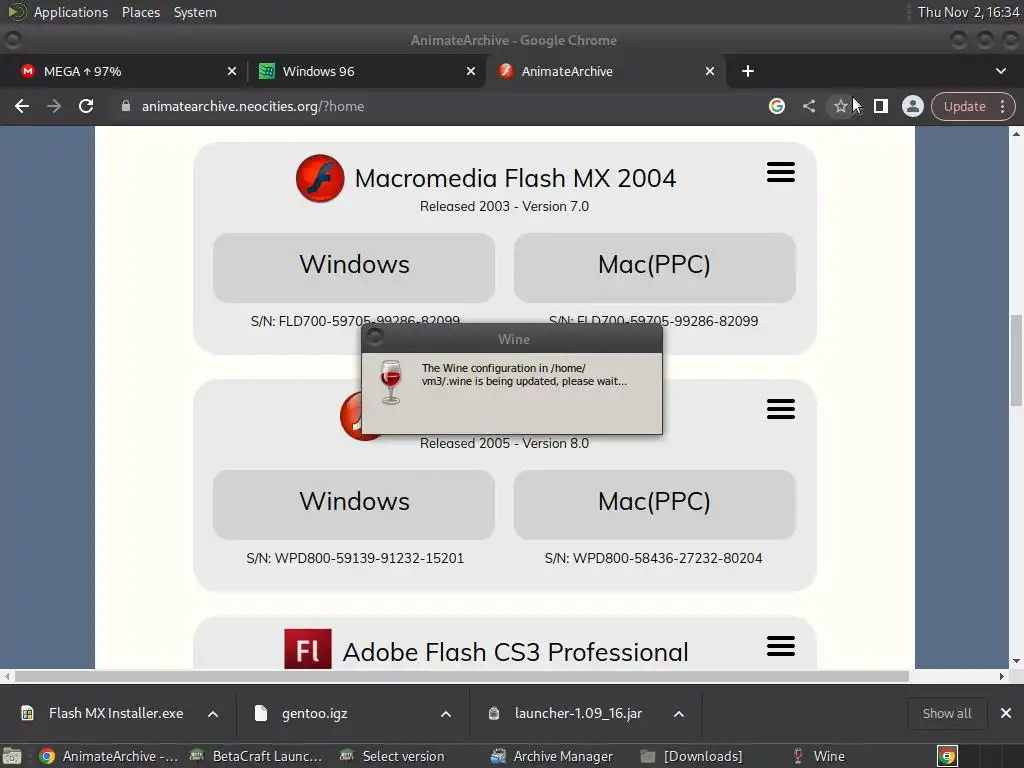Toggle the Chrome side panel
Screen dimensions: 1024x768
(x=880, y=106)
